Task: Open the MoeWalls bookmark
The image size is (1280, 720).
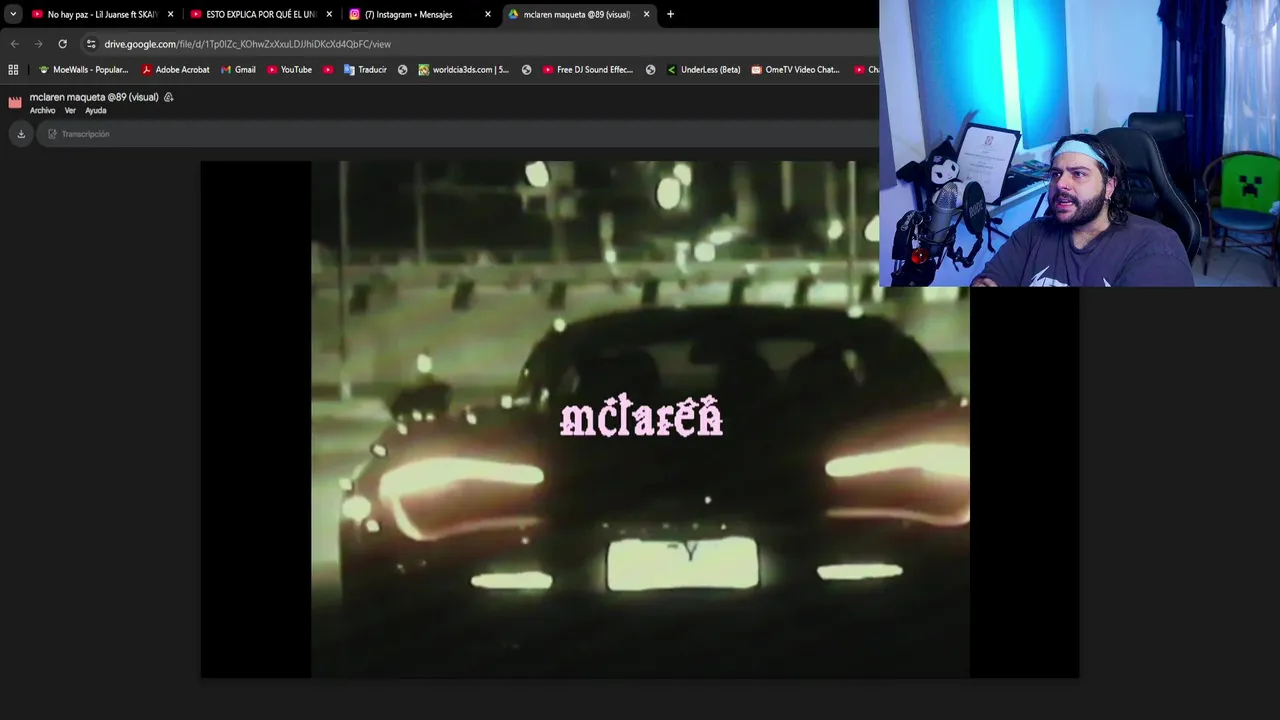Action: point(83,70)
